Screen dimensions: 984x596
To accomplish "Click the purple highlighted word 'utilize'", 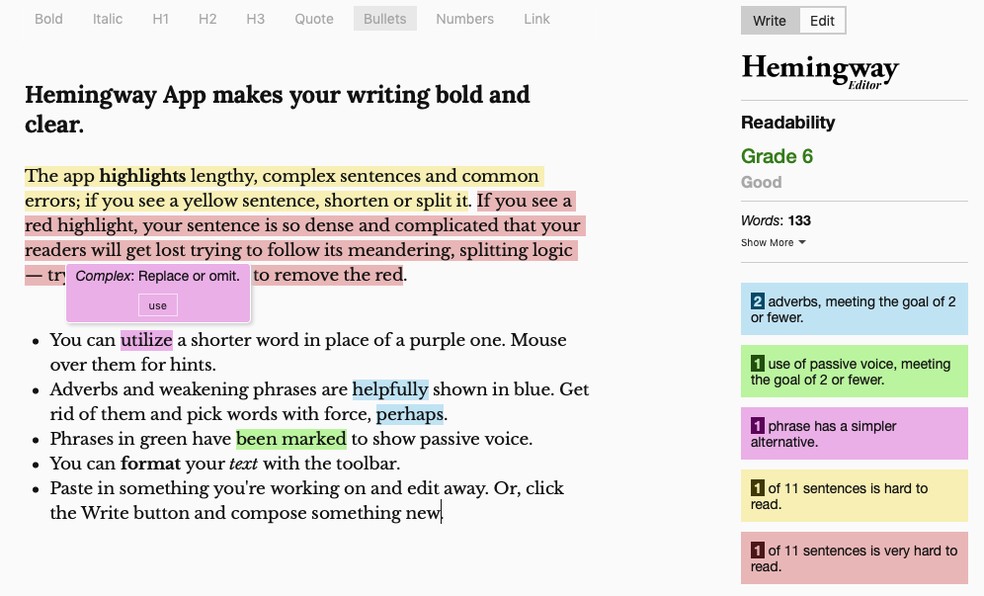I will click(x=146, y=340).
